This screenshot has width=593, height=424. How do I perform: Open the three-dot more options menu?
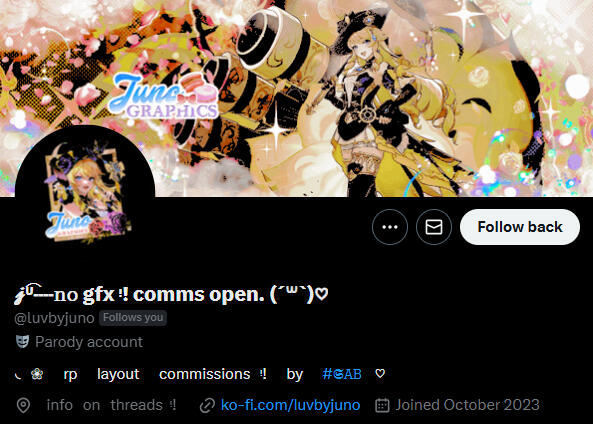[x=390, y=227]
